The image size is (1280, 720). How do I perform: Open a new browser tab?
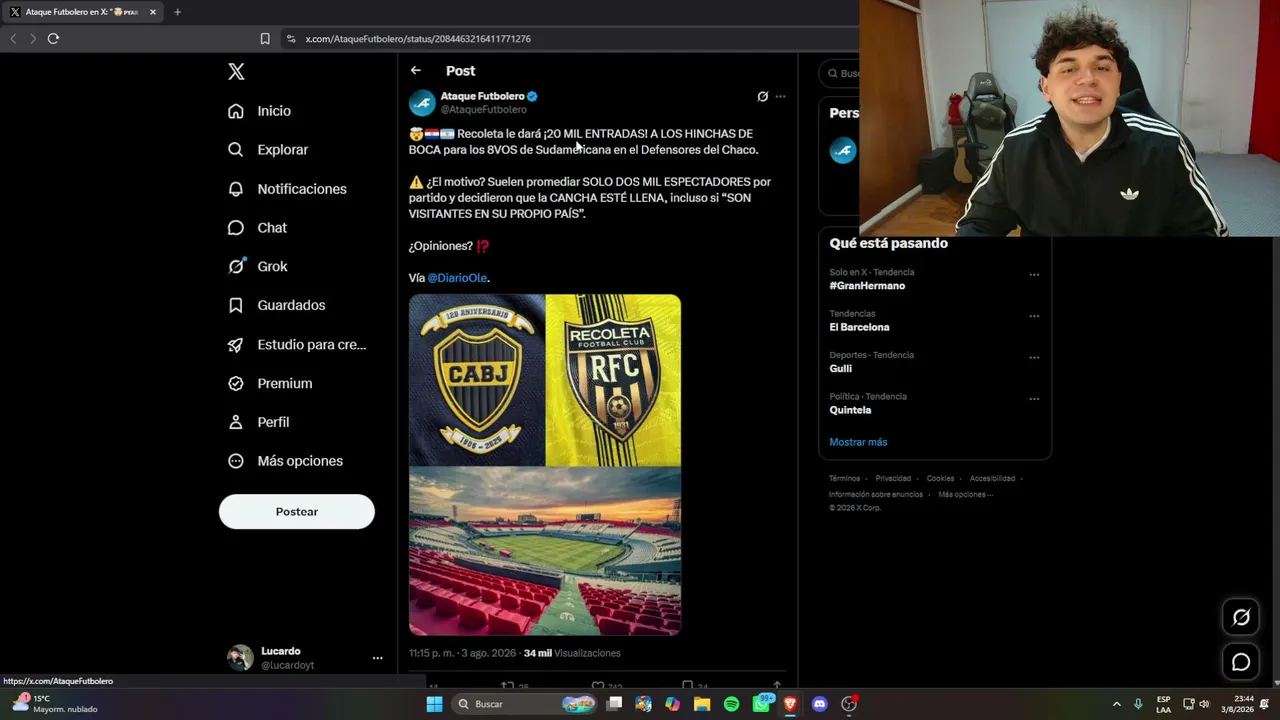[x=177, y=12]
